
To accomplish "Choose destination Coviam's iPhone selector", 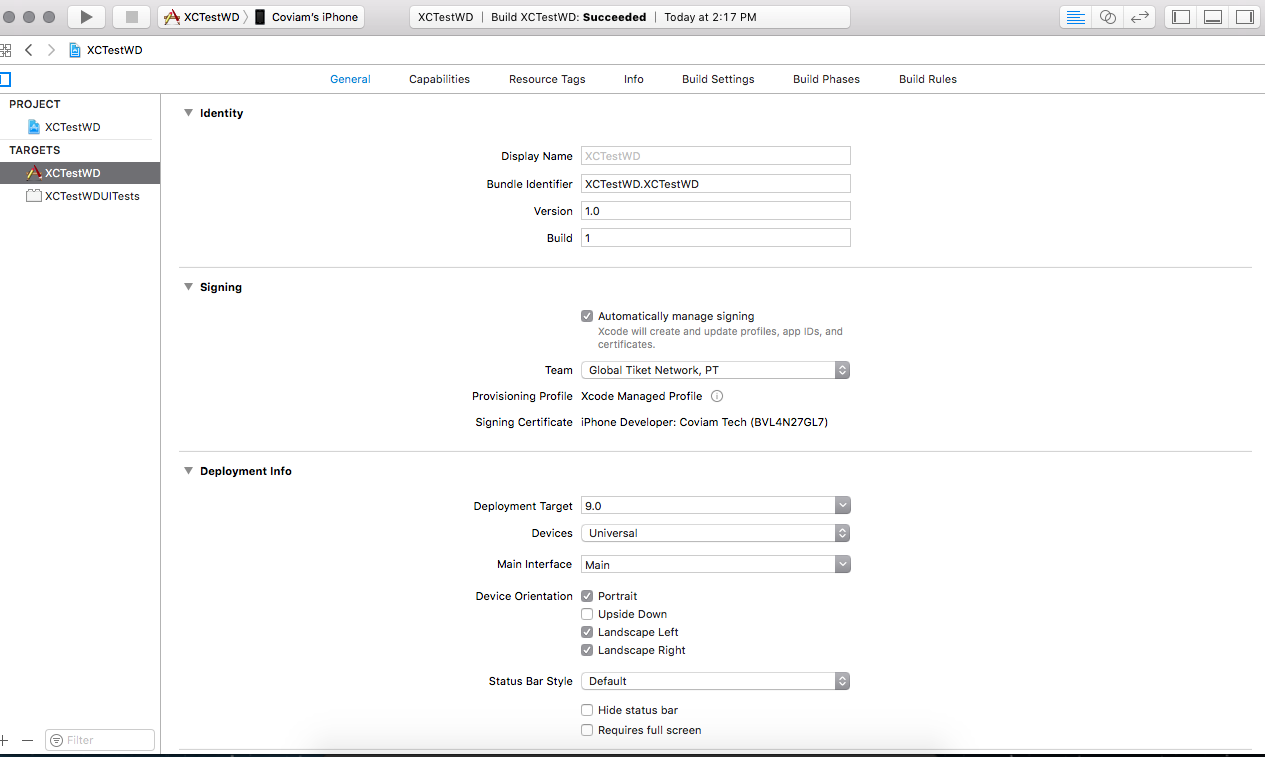I will coord(307,17).
